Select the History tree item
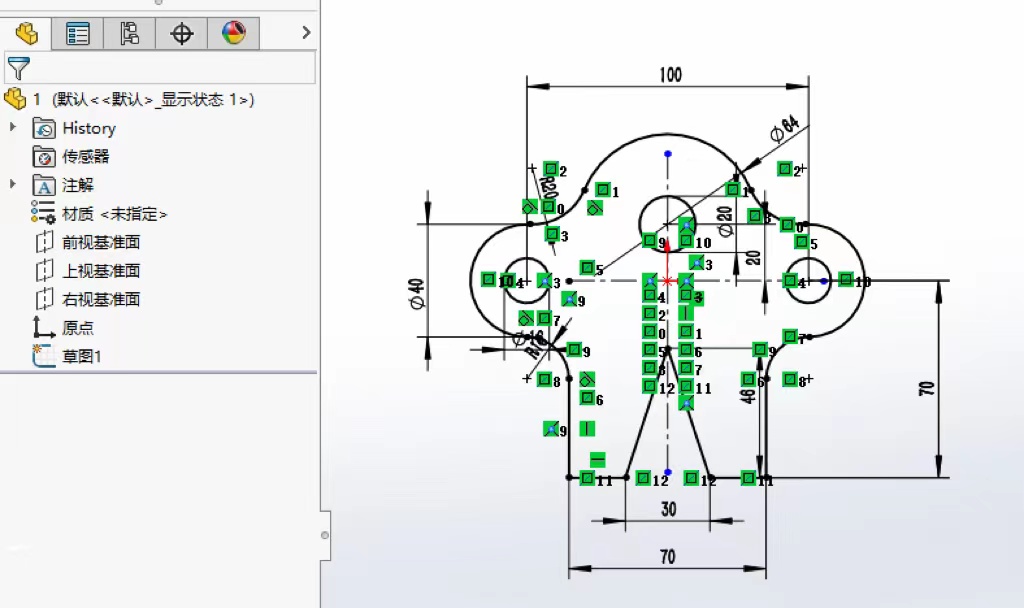The image size is (1024, 608). click(89, 128)
